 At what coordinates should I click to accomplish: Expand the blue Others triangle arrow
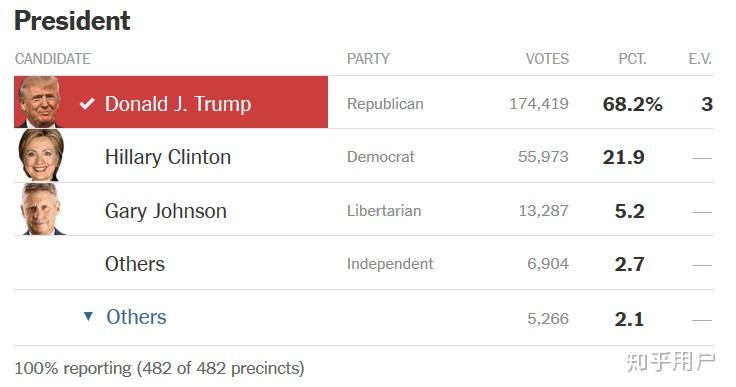[x=88, y=316]
